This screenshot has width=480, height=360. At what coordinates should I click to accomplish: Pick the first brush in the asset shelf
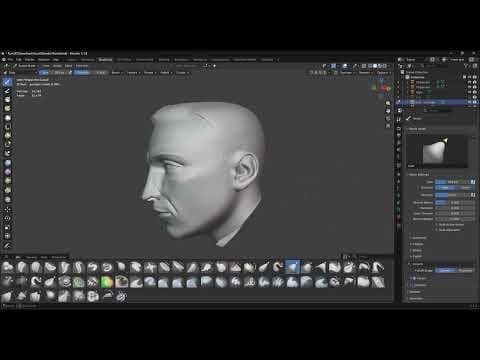click(7, 267)
